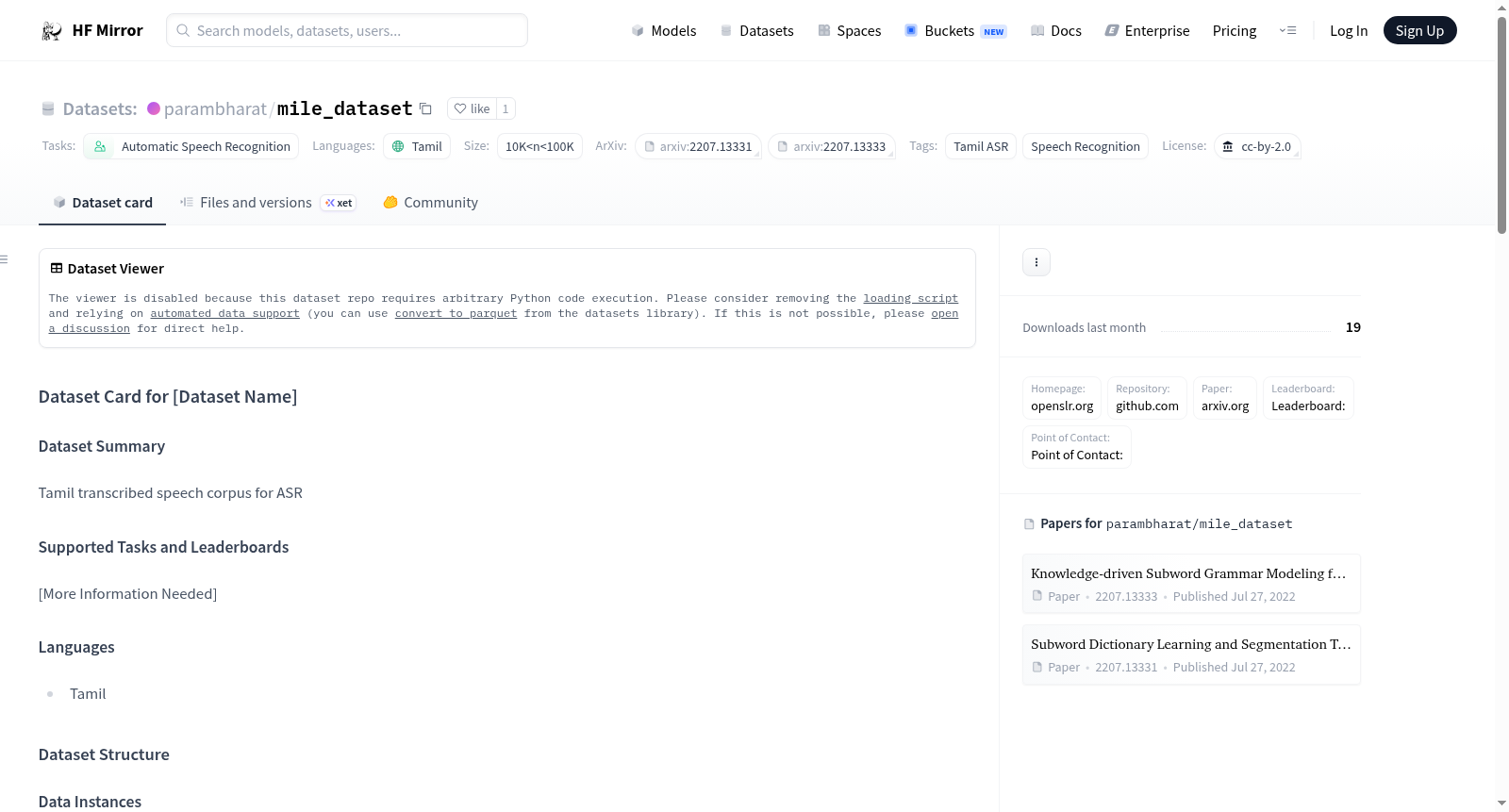Click the Supported Tasks and Leaderboards heading
The width and height of the screenshot is (1509, 812).
click(x=163, y=547)
